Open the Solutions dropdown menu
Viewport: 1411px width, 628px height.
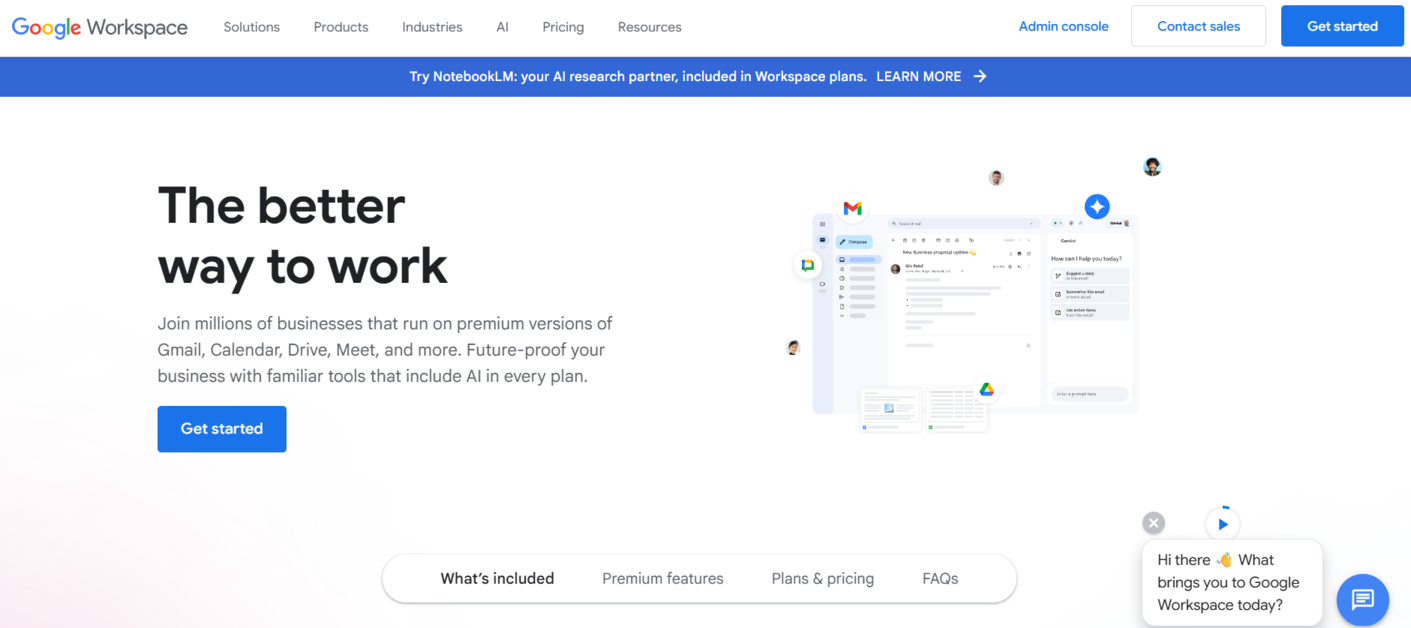(251, 27)
